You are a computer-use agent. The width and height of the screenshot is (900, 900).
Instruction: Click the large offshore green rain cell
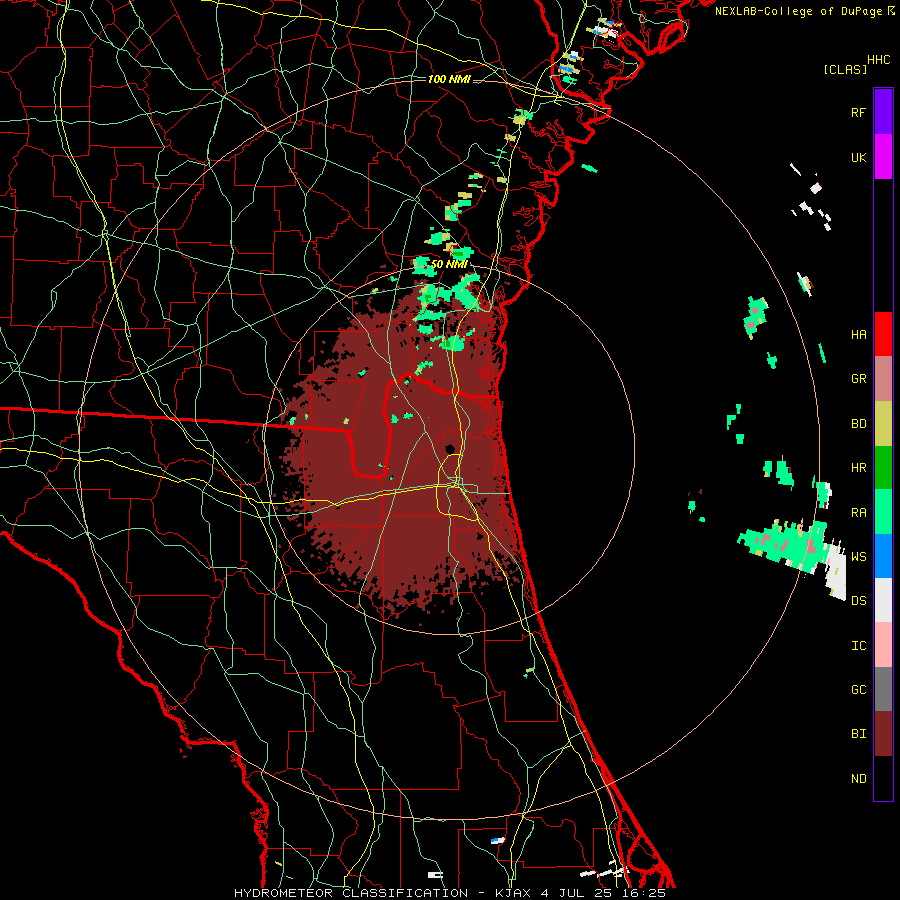[783, 544]
